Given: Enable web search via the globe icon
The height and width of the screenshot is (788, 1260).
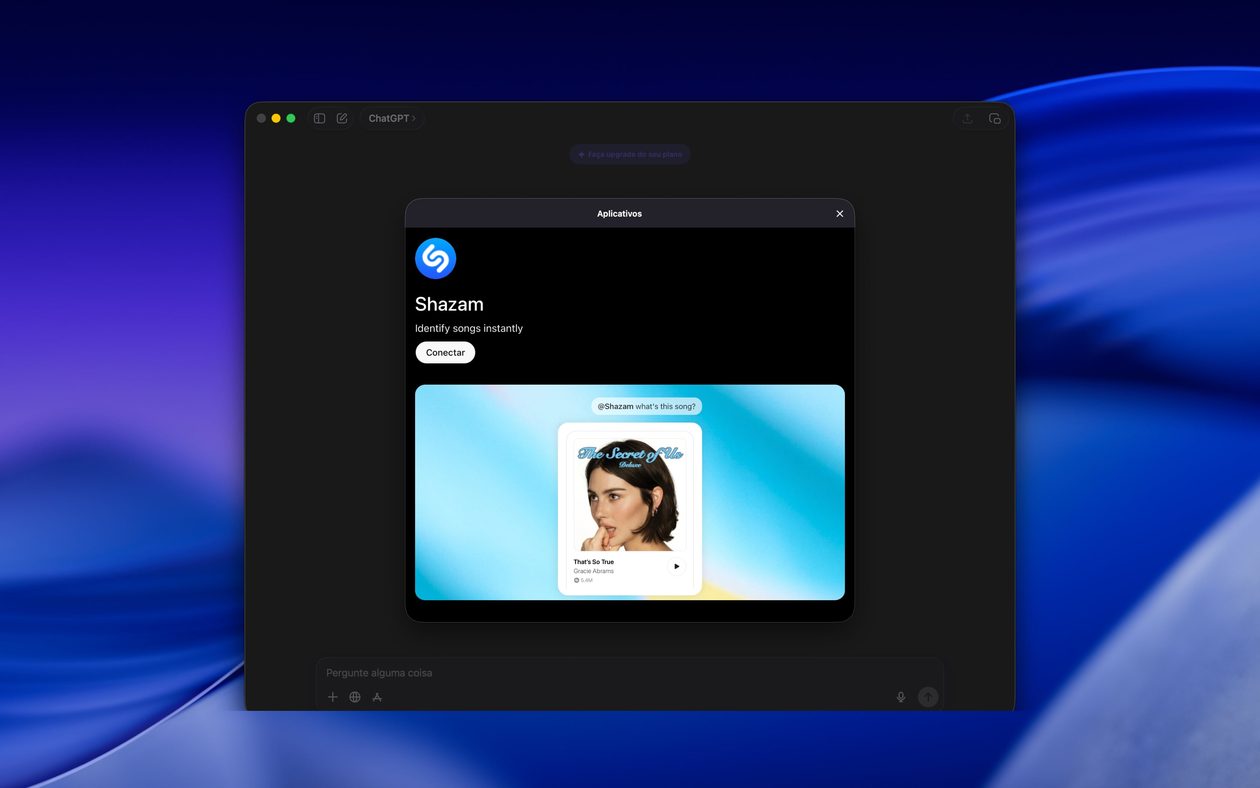Looking at the screenshot, I should tap(355, 697).
